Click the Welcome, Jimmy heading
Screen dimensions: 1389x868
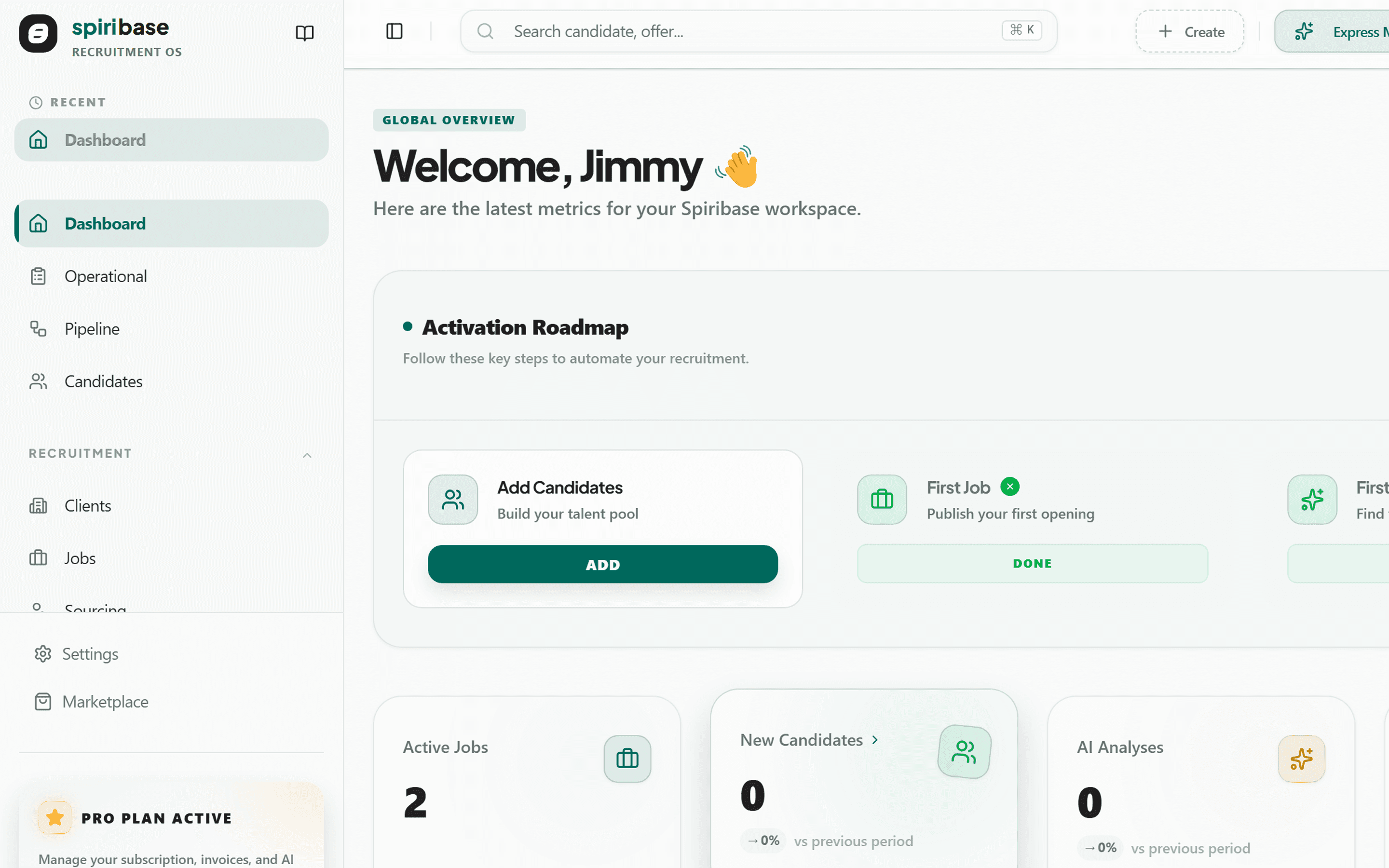[538, 166]
